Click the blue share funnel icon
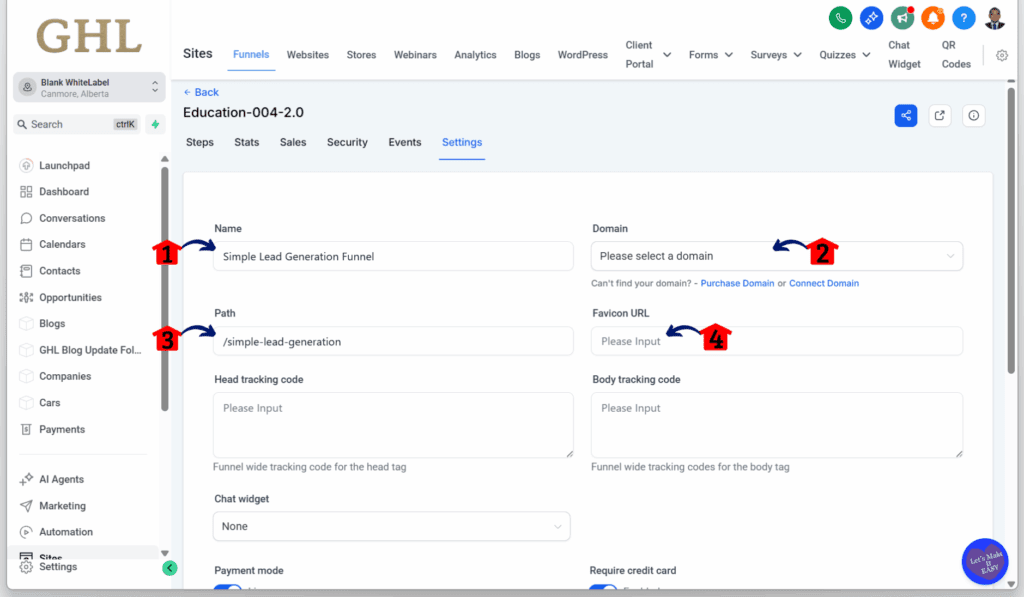The image size is (1024, 597). [x=906, y=115]
